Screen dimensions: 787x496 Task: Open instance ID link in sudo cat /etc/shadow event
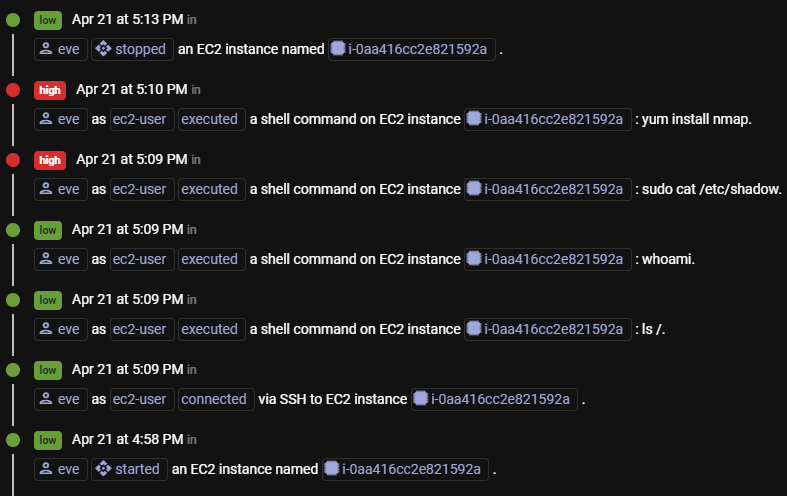pos(554,189)
